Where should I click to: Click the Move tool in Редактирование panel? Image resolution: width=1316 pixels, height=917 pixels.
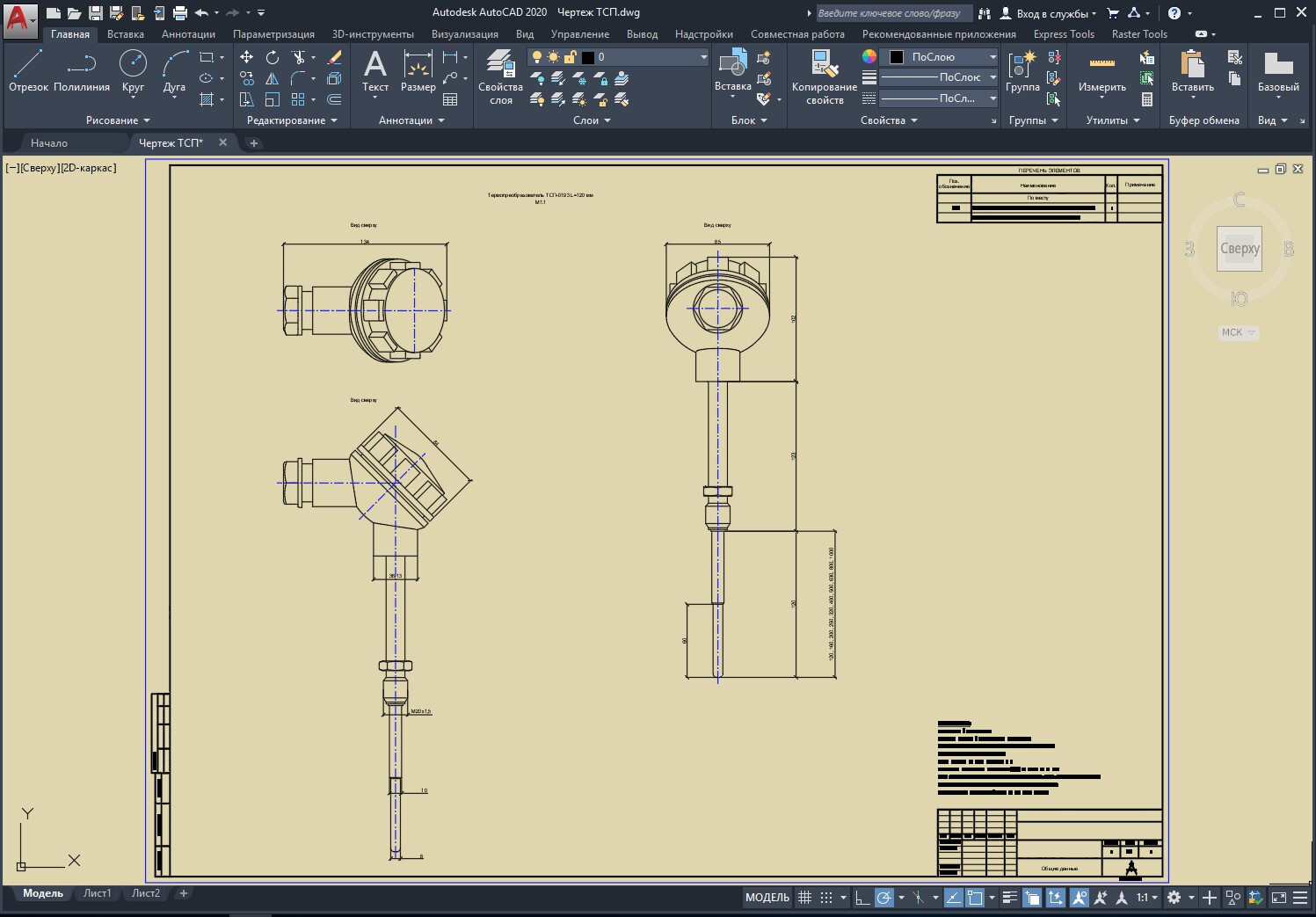247,57
